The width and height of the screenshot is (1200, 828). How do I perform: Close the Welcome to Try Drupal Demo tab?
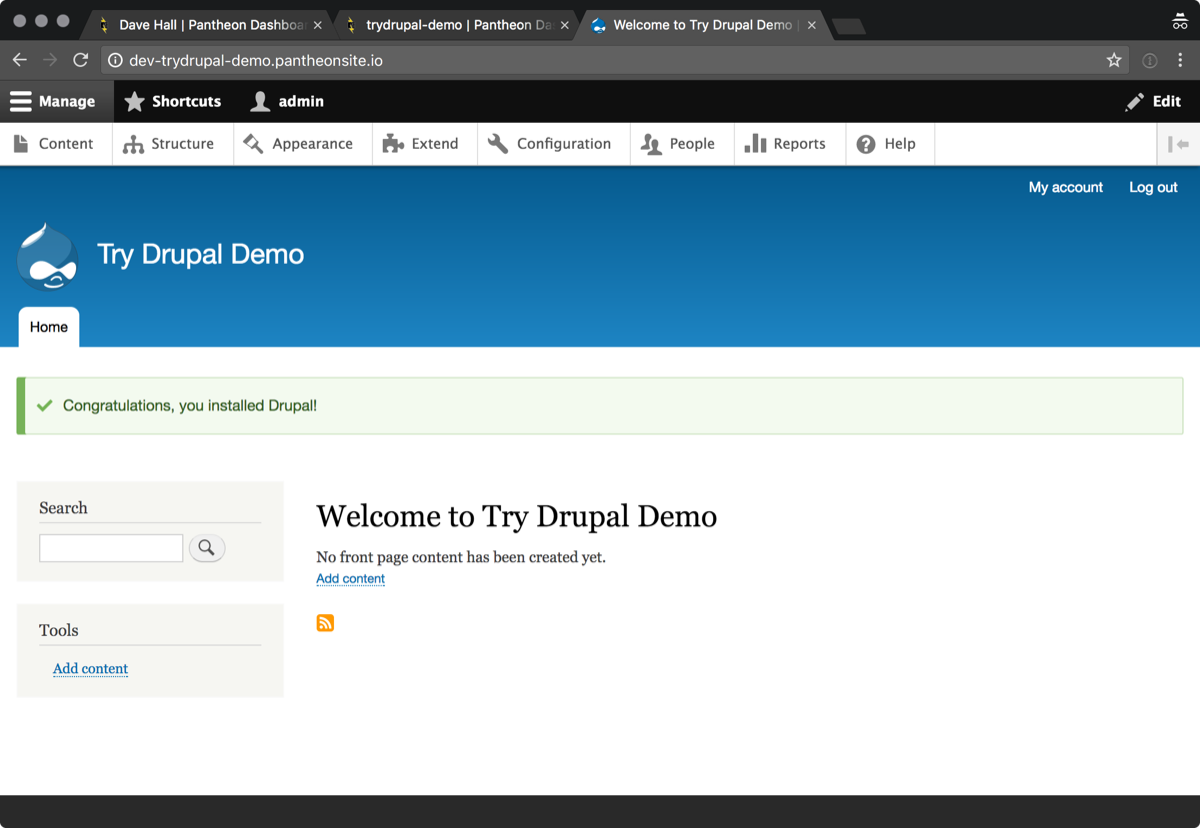pos(811,25)
